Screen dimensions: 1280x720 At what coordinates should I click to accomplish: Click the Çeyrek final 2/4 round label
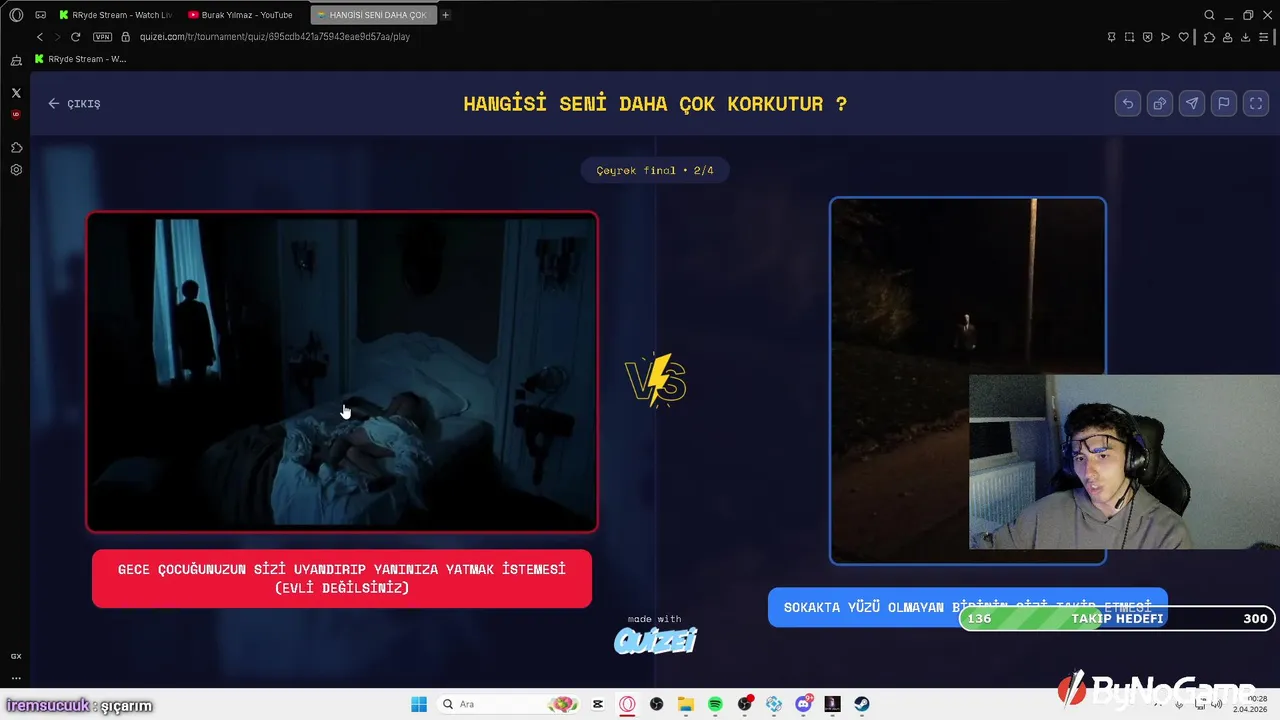[x=655, y=170]
